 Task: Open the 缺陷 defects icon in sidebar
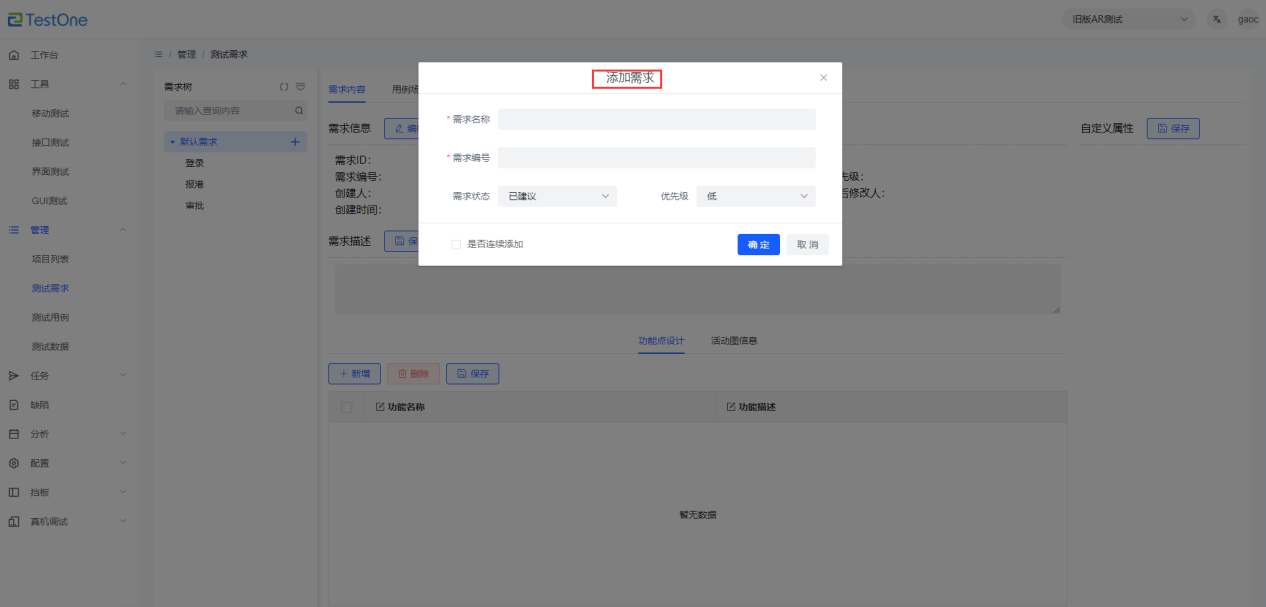click(x=14, y=405)
